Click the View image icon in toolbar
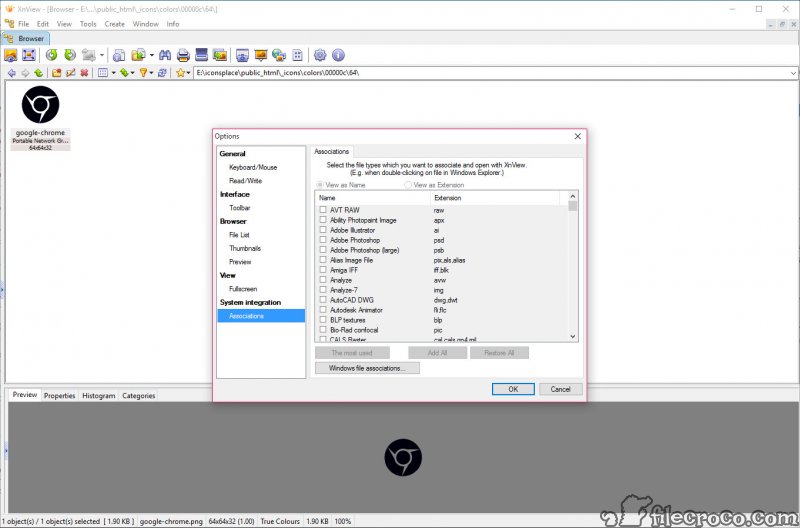The width and height of the screenshot is (800, 528). (10, 55)
